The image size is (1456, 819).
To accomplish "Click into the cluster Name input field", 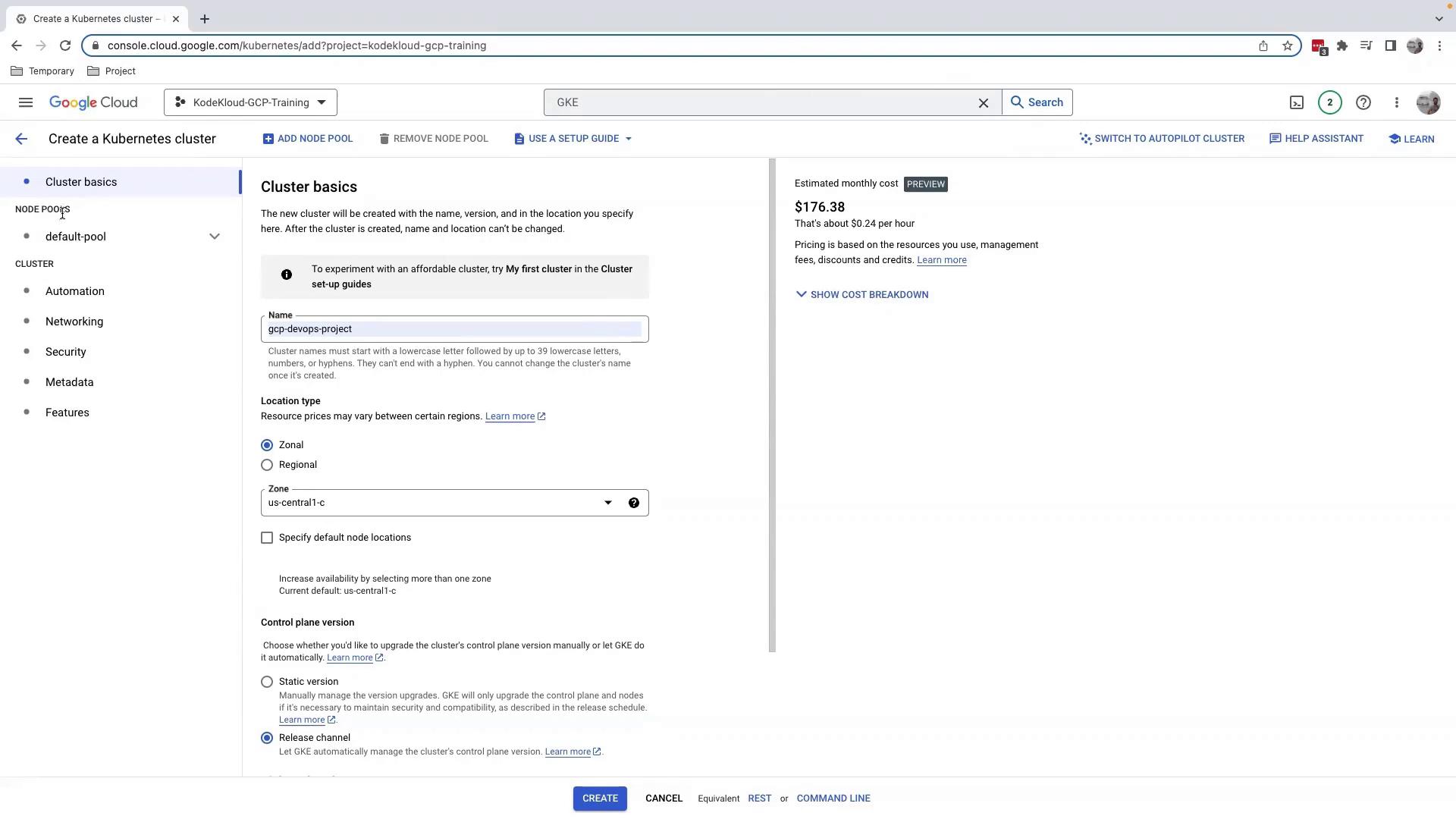I will coord(453,329).
